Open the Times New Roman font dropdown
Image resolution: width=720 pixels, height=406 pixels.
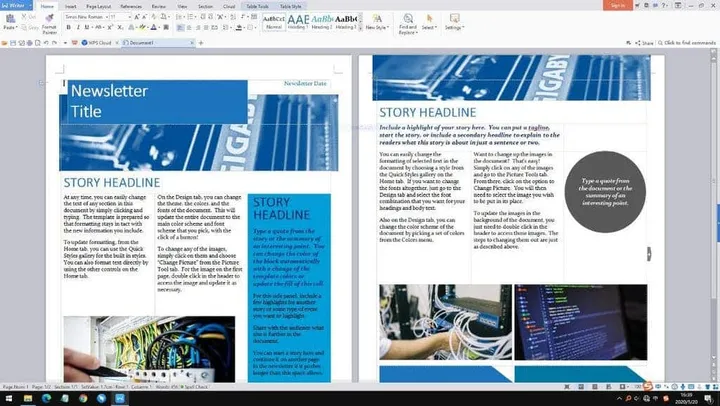point(84,17)
